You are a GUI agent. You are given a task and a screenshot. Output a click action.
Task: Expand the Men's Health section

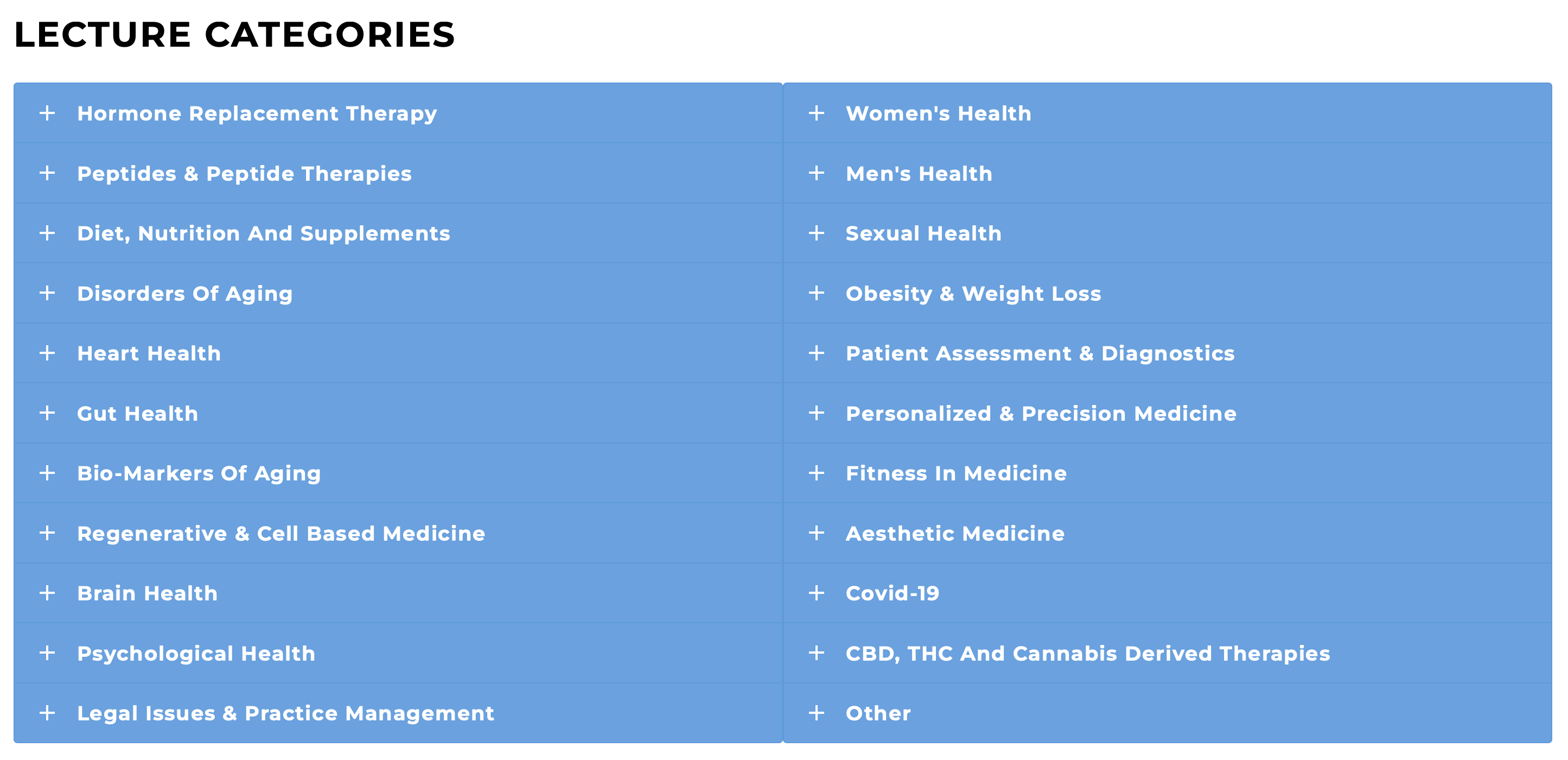[919, 174]
